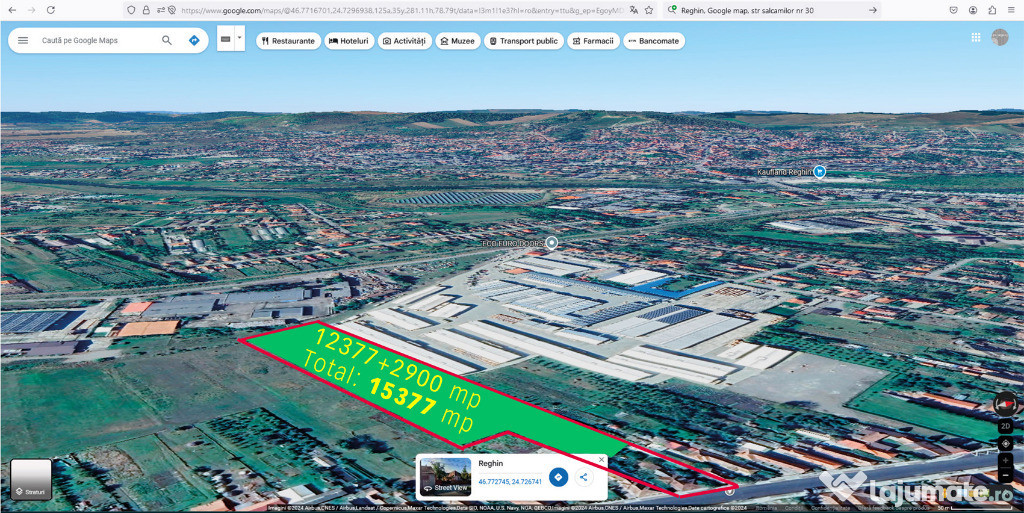Click directions button in Reghin card
Image resolution: width=1024 pixels, height=513 pixels.
click(558, 477)
